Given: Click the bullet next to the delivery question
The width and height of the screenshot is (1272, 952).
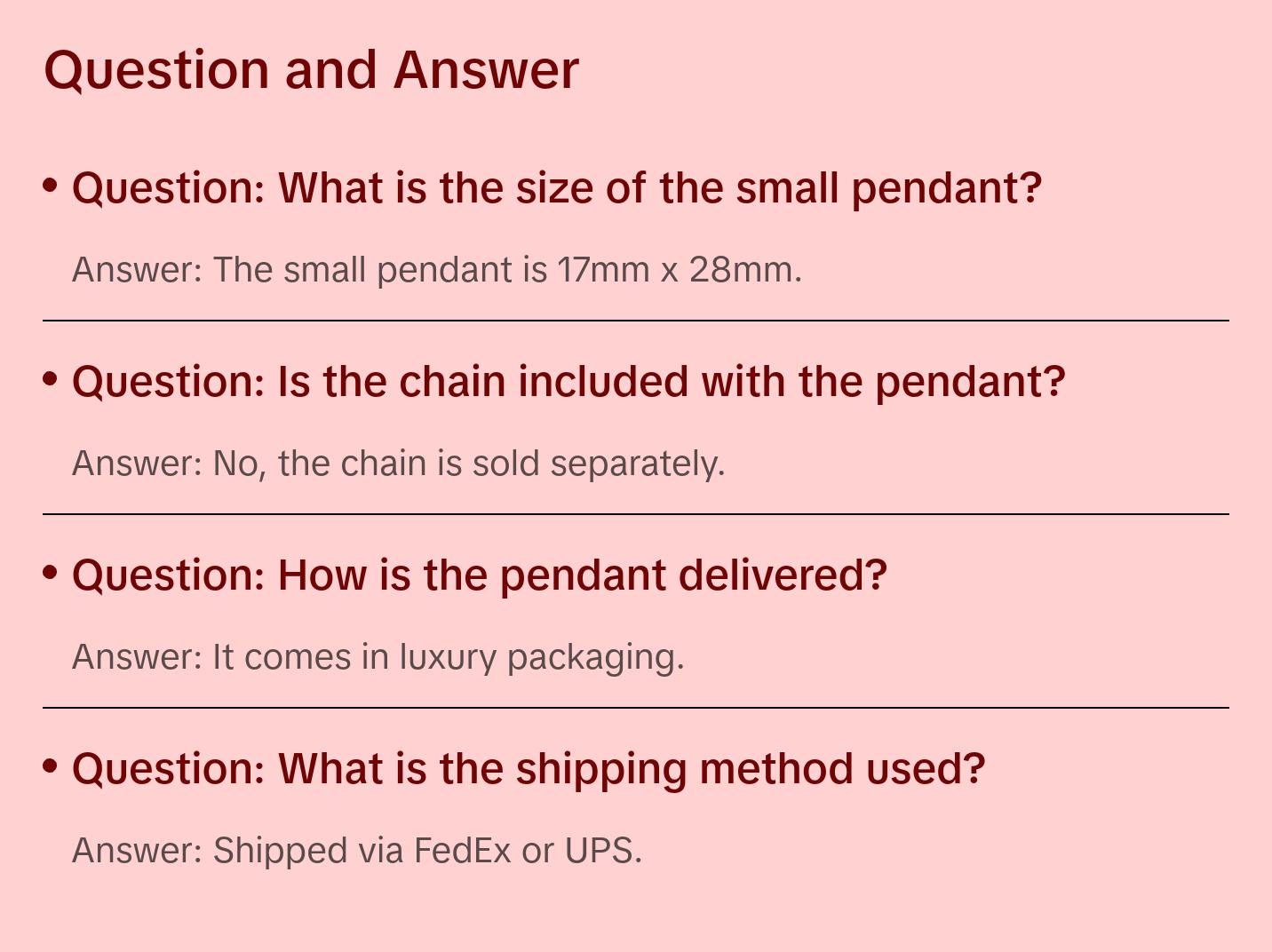Looking at the screenshot, I should click(51, 573).
